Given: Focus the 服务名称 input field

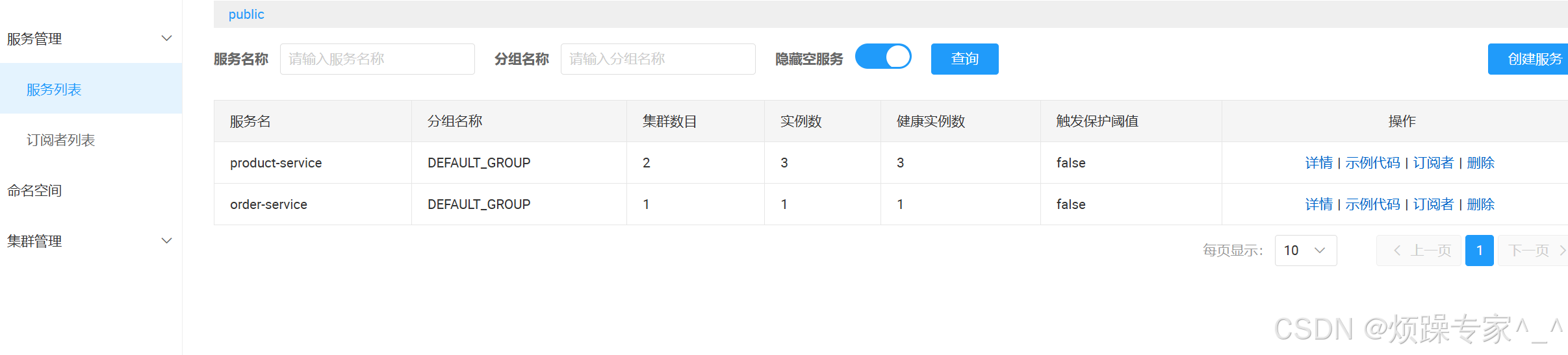Looking at the screenshot, I should (378, 59).
